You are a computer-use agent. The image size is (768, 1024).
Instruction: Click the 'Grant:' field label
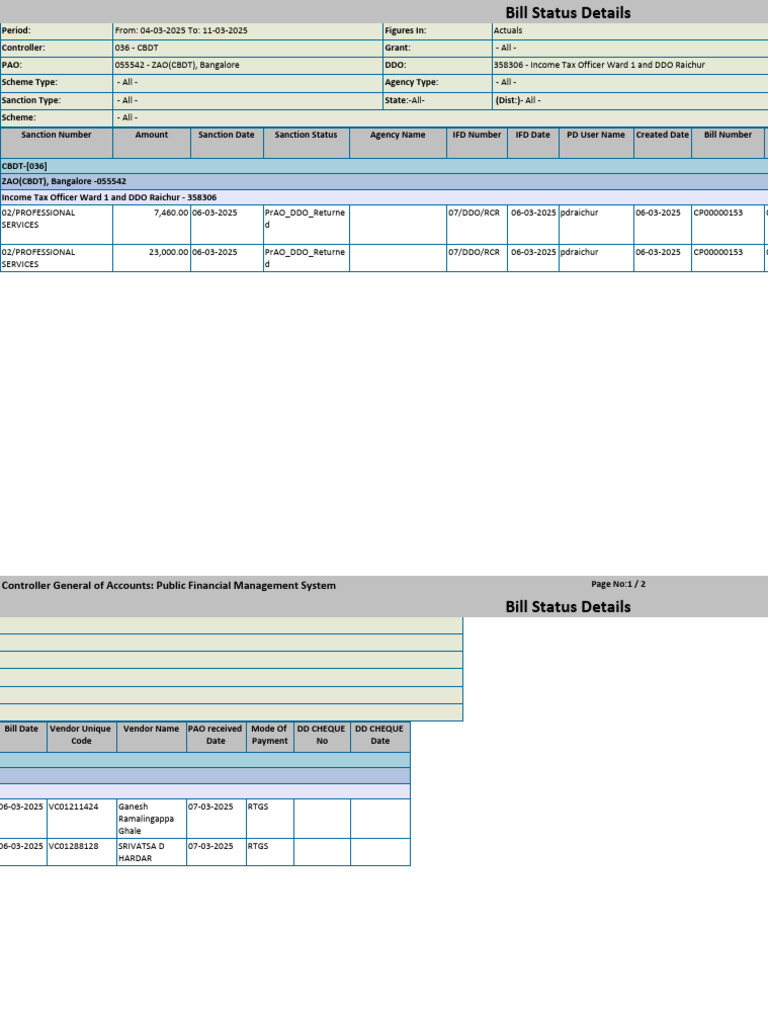pos(397,48)
